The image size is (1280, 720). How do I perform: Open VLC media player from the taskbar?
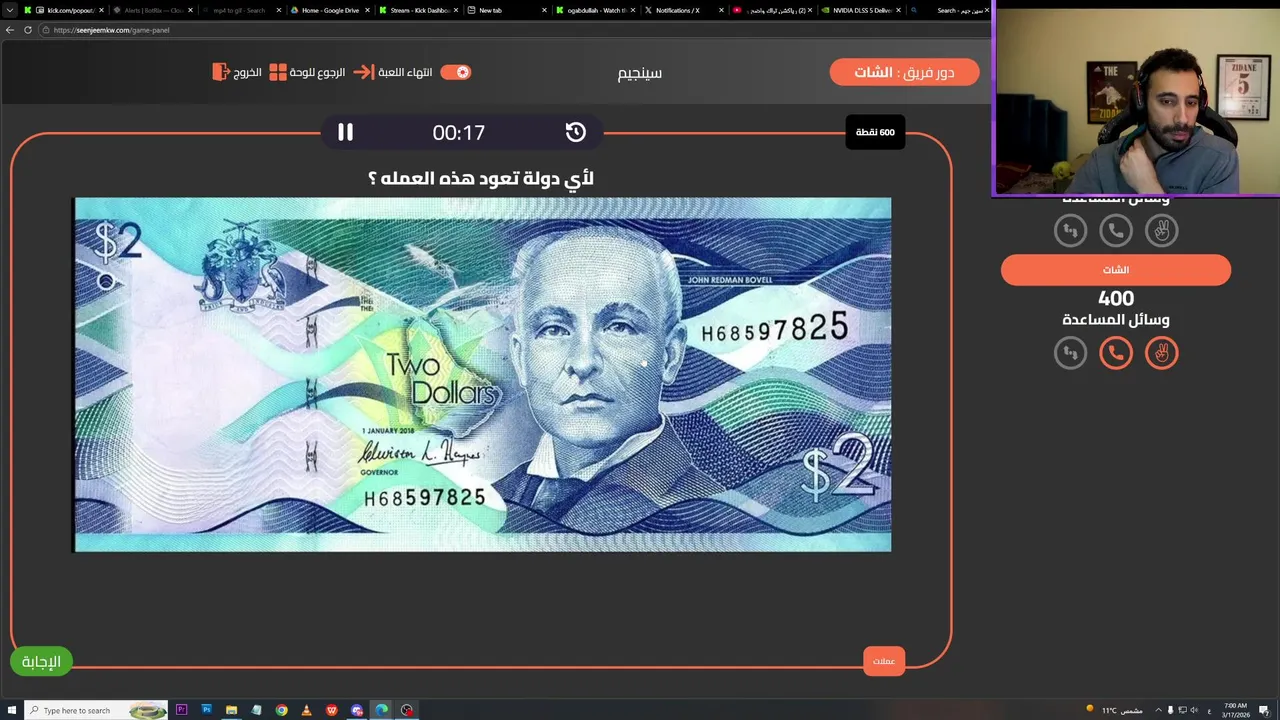click(307, 710)
